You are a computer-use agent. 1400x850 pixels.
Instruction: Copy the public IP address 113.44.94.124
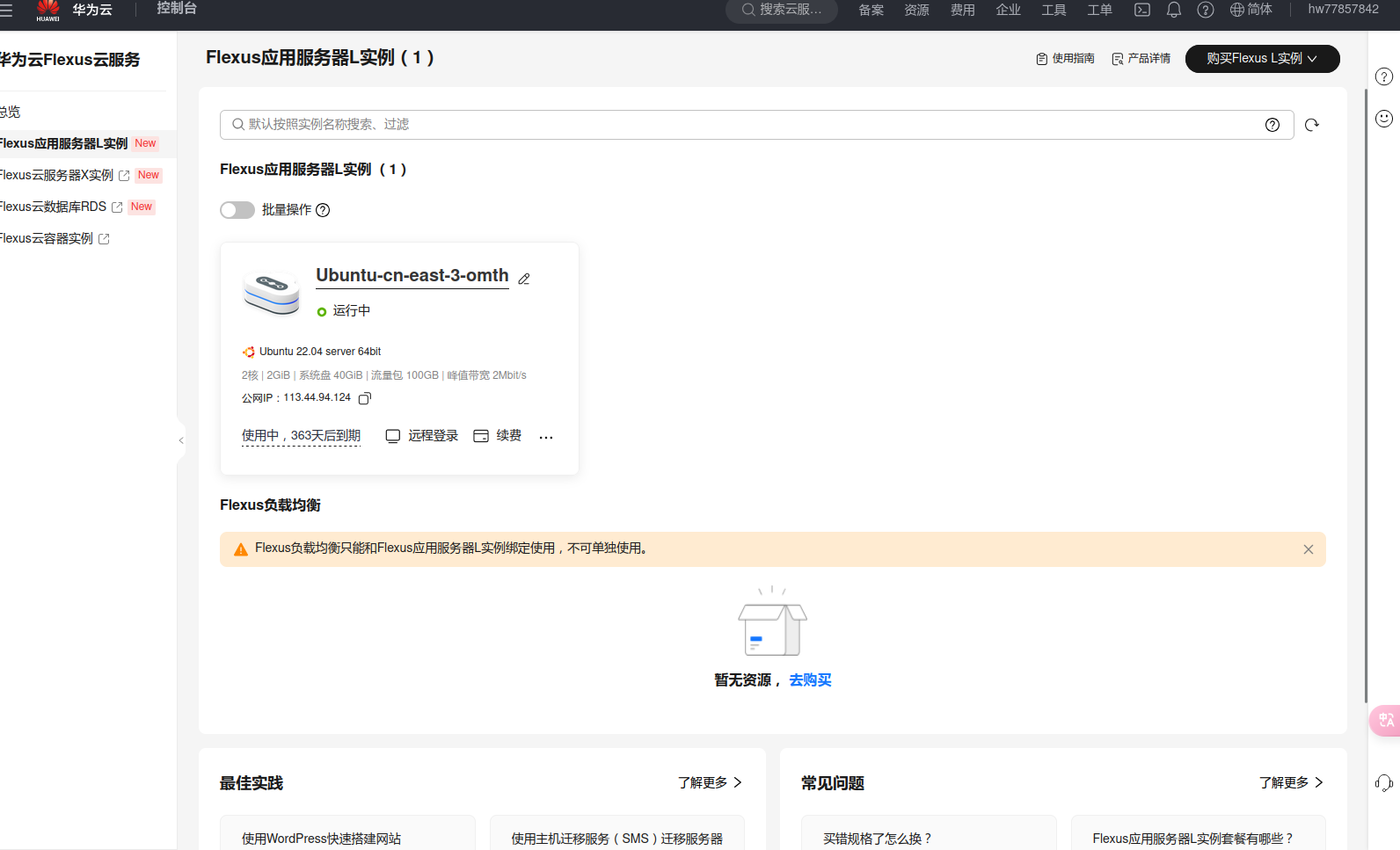pyautogui.click(x=365, y=398)
